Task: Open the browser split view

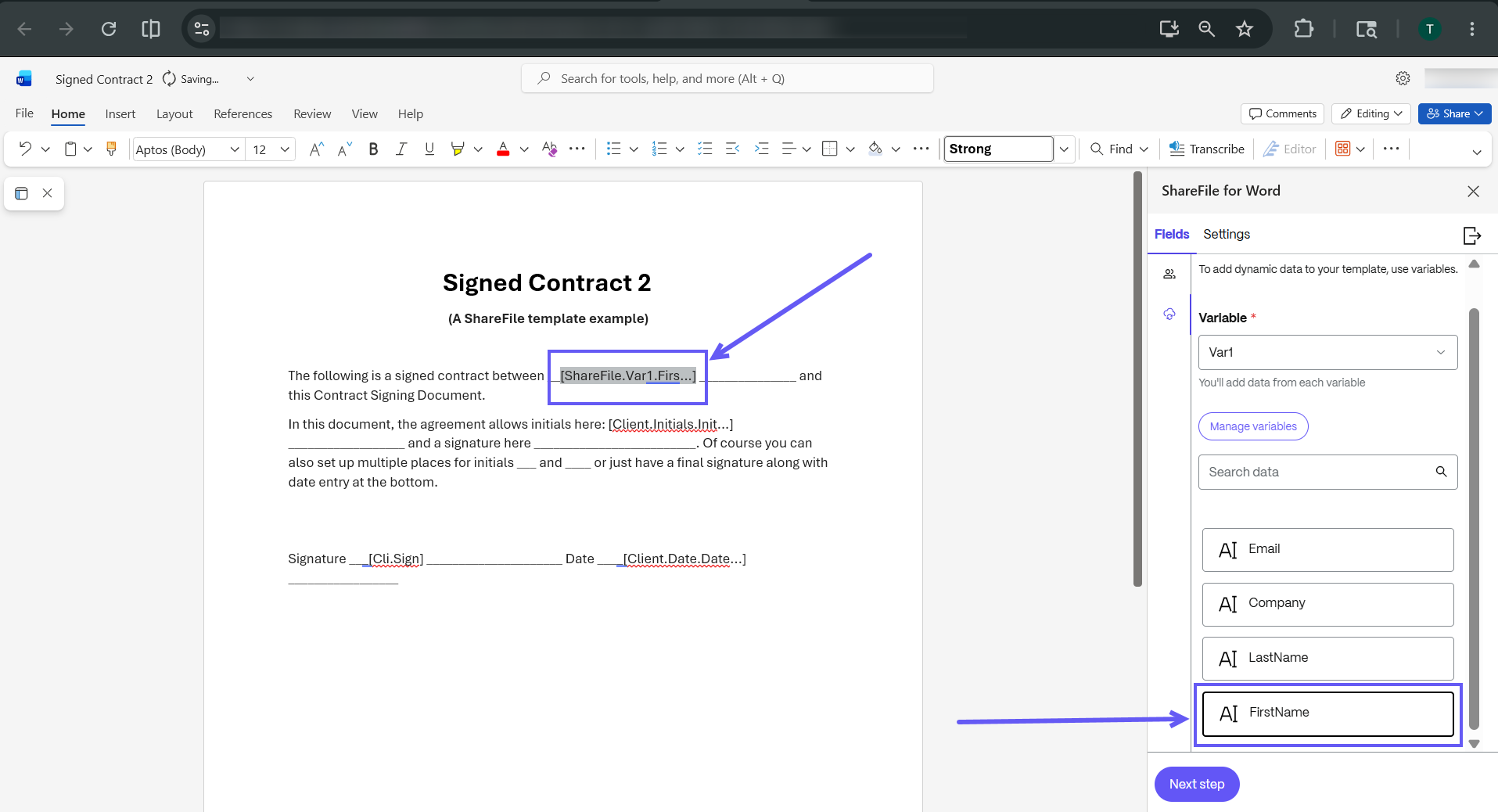Action: pyautogui.click(x=151, y=29)
